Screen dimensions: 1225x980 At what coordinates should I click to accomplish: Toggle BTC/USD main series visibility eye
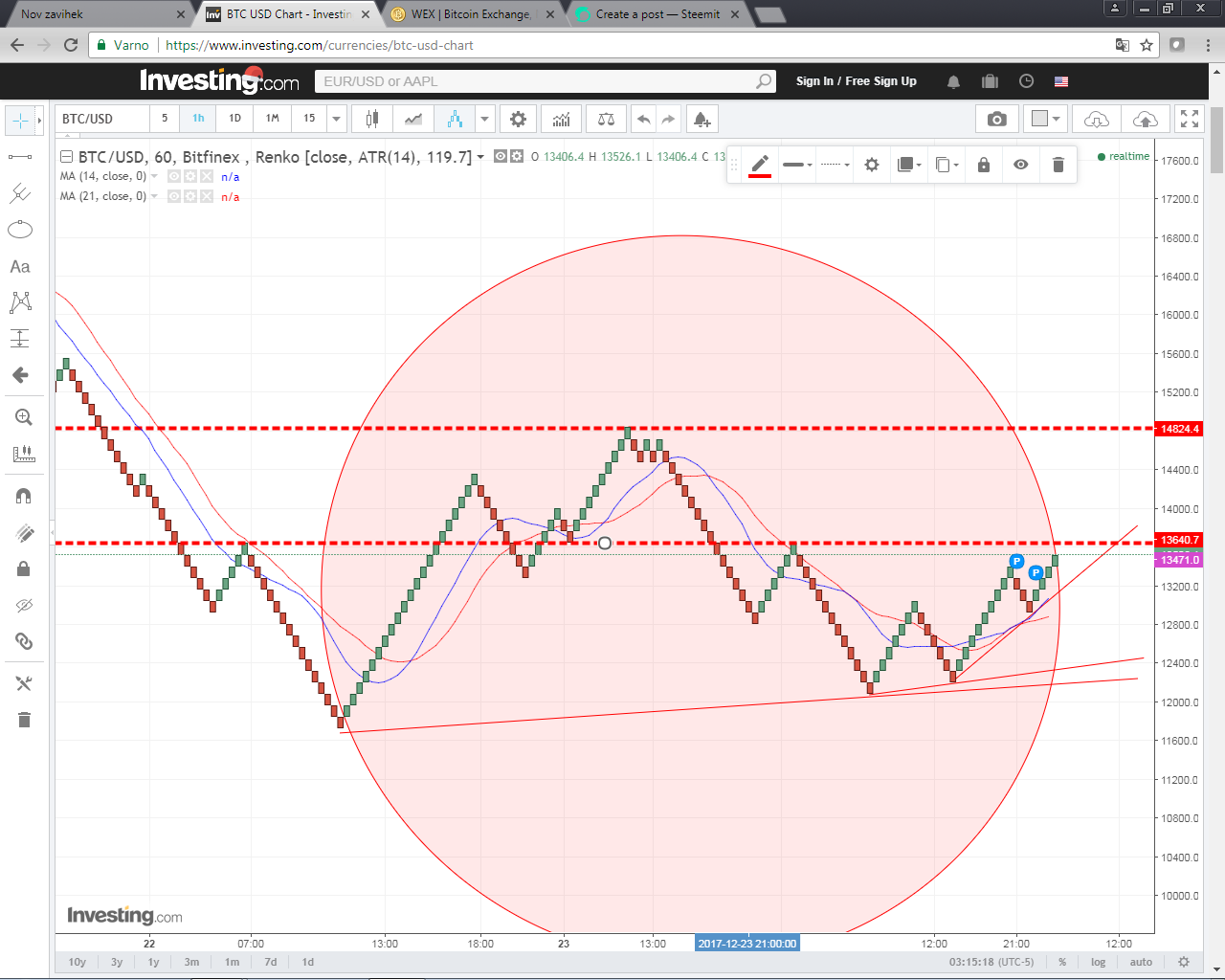pyautogui.click(x=501, y=156)
